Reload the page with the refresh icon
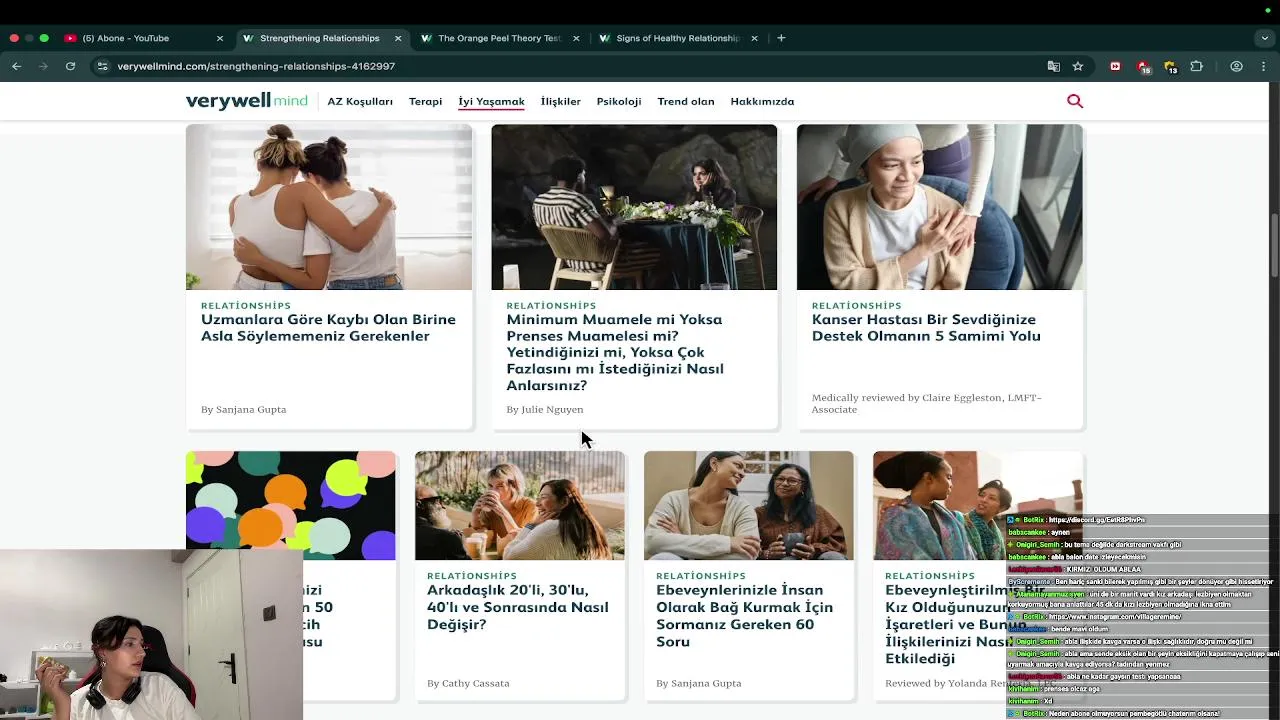1280x720 pixels. (70, 66)
